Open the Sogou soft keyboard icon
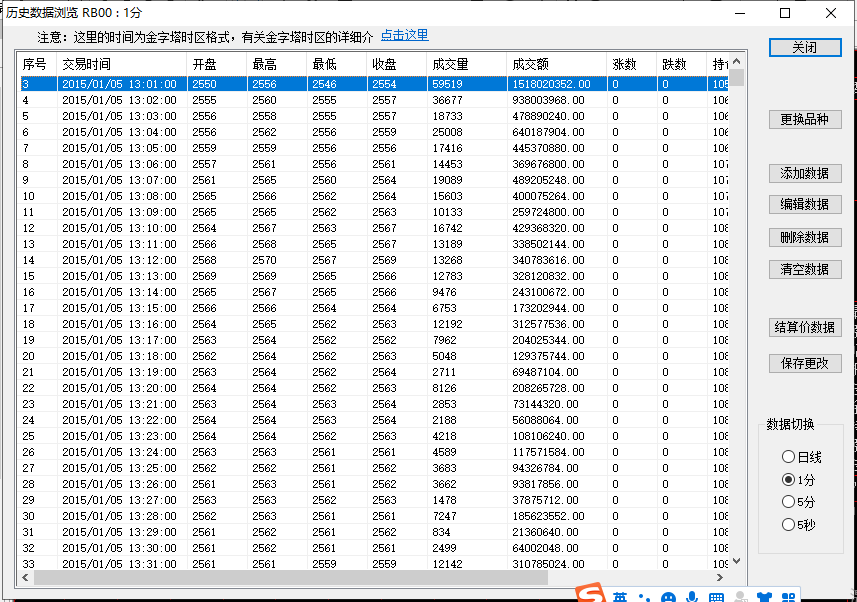This screenshot has width=857, height=602. (x=716, y=597)
